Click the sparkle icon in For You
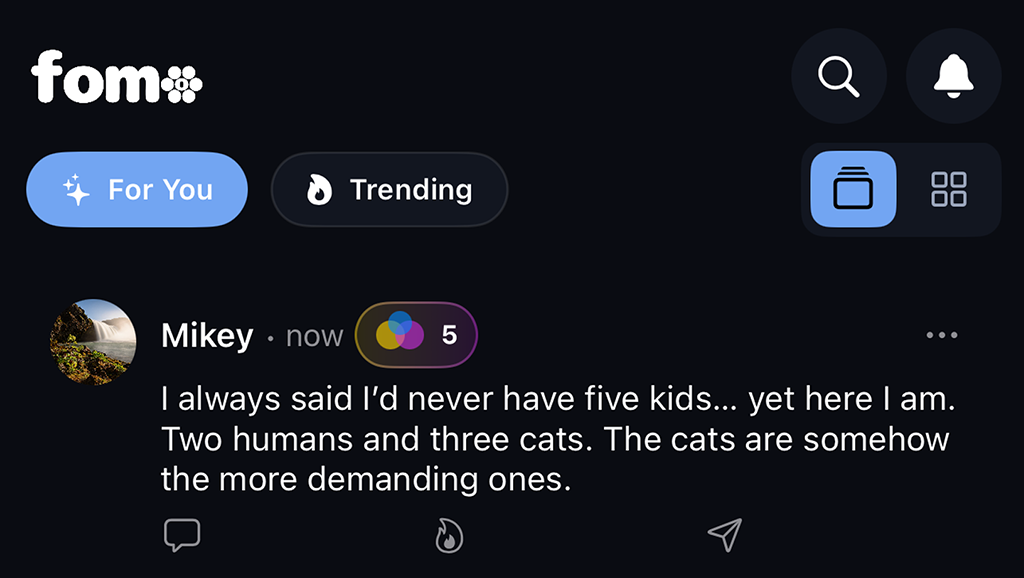This screenshot has width=1024, height=578. [77, 190]
